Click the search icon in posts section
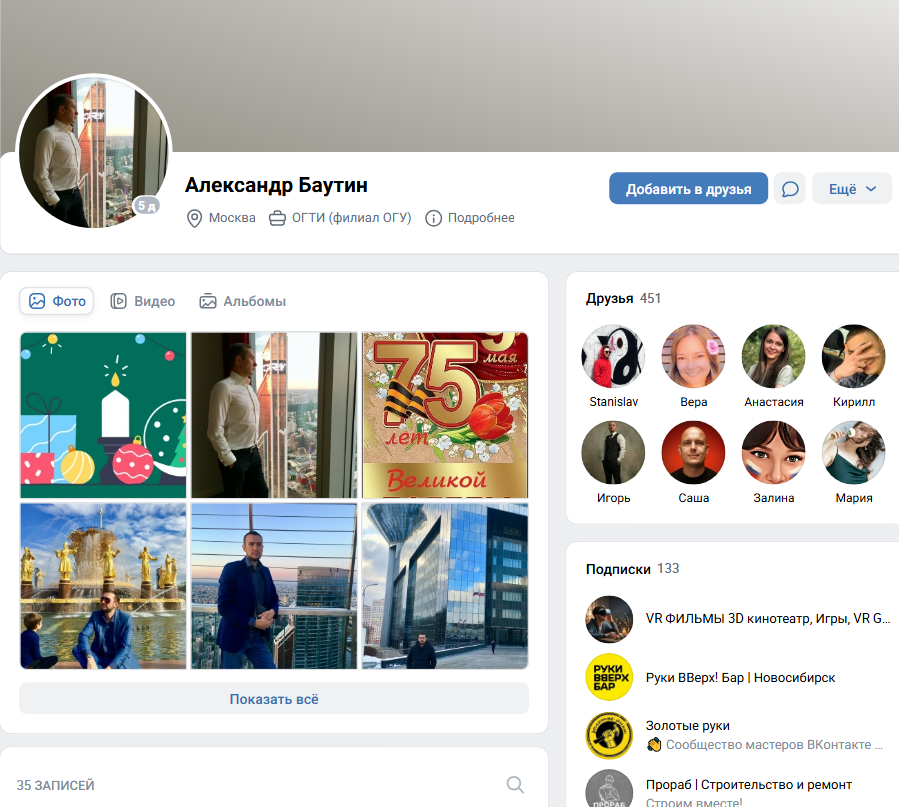The image size is (899, 807). coord(515,785)
